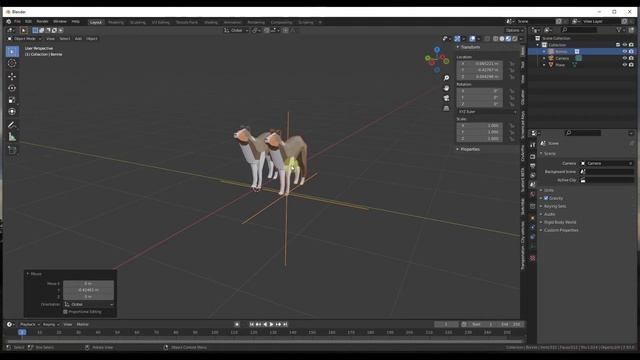Toggle Proportional Editing checkbox in Move panel
This screenshot has width=640, height=360.
65,312
